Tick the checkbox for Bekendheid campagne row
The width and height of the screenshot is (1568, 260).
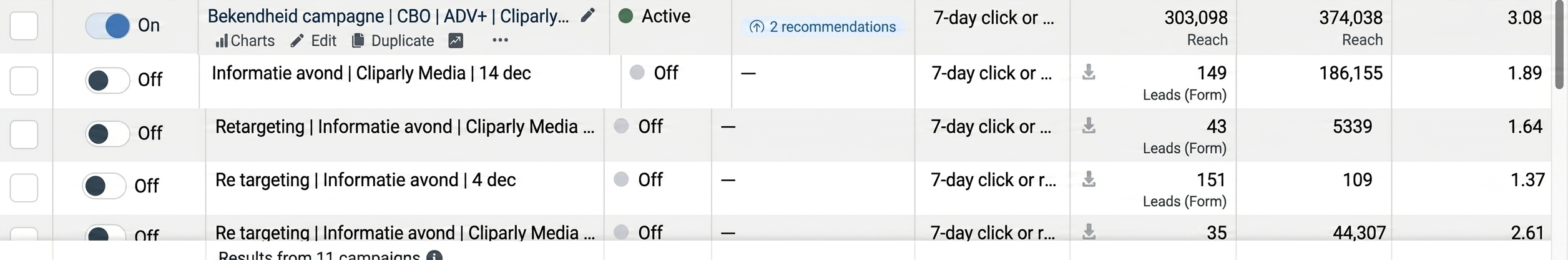[x=24, y=26]
